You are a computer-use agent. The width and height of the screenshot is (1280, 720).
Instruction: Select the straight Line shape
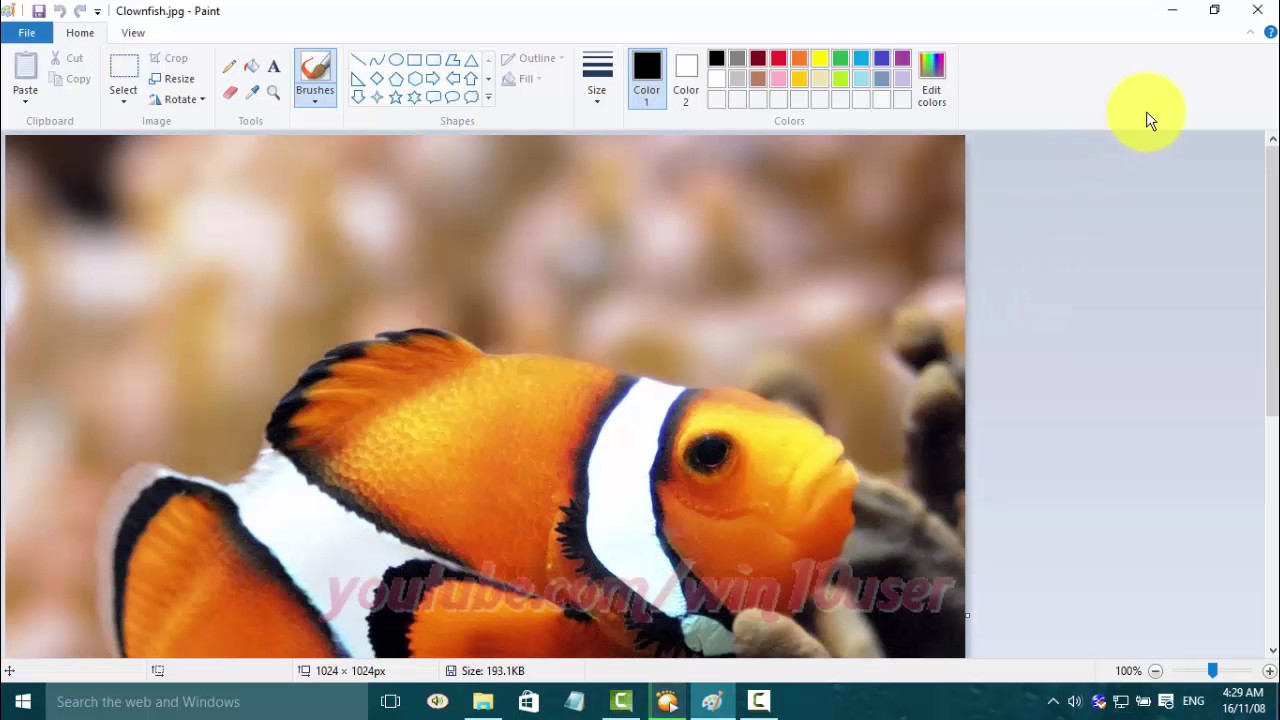[357, 60]
